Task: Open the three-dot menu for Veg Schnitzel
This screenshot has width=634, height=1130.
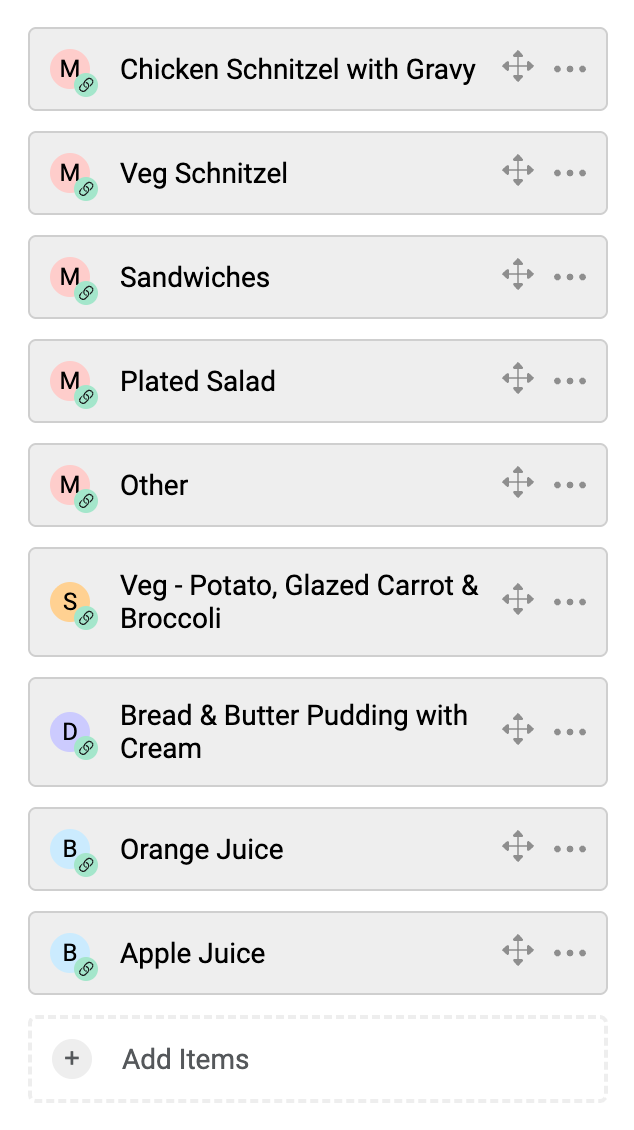Action: tap(569, 173)
